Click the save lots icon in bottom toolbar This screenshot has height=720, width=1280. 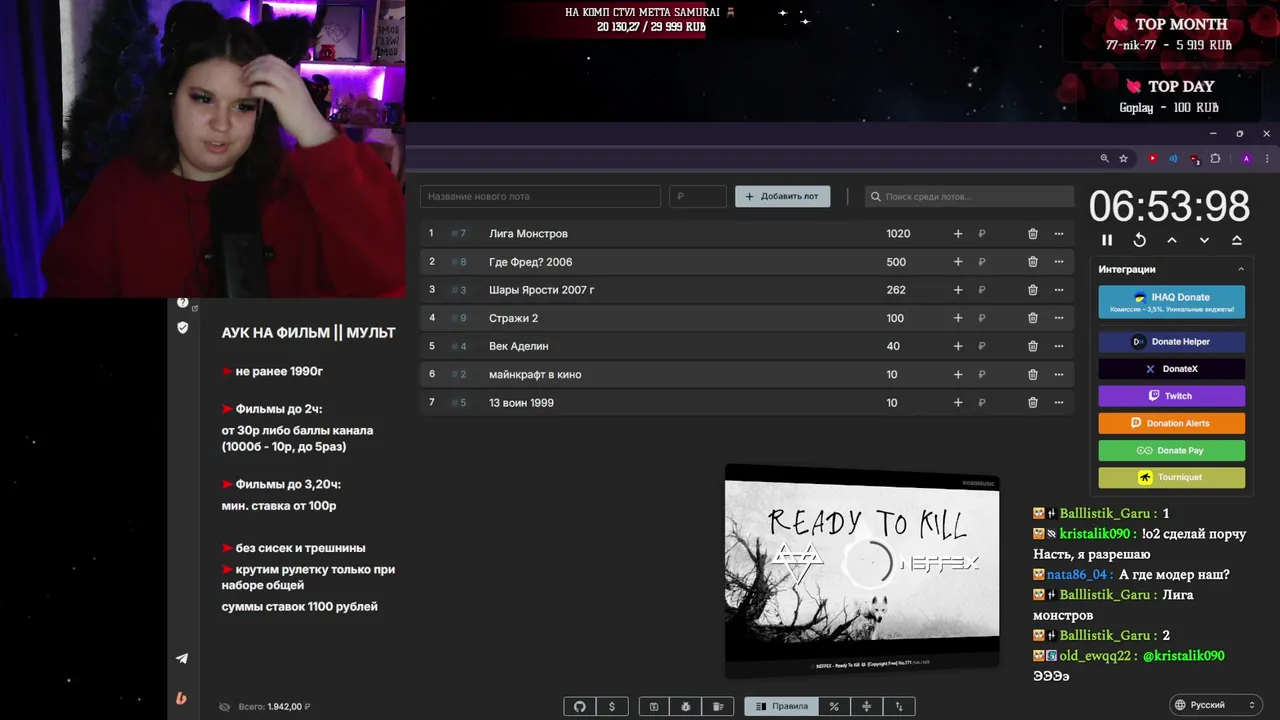pyautogui.click(x=654, y=706)
